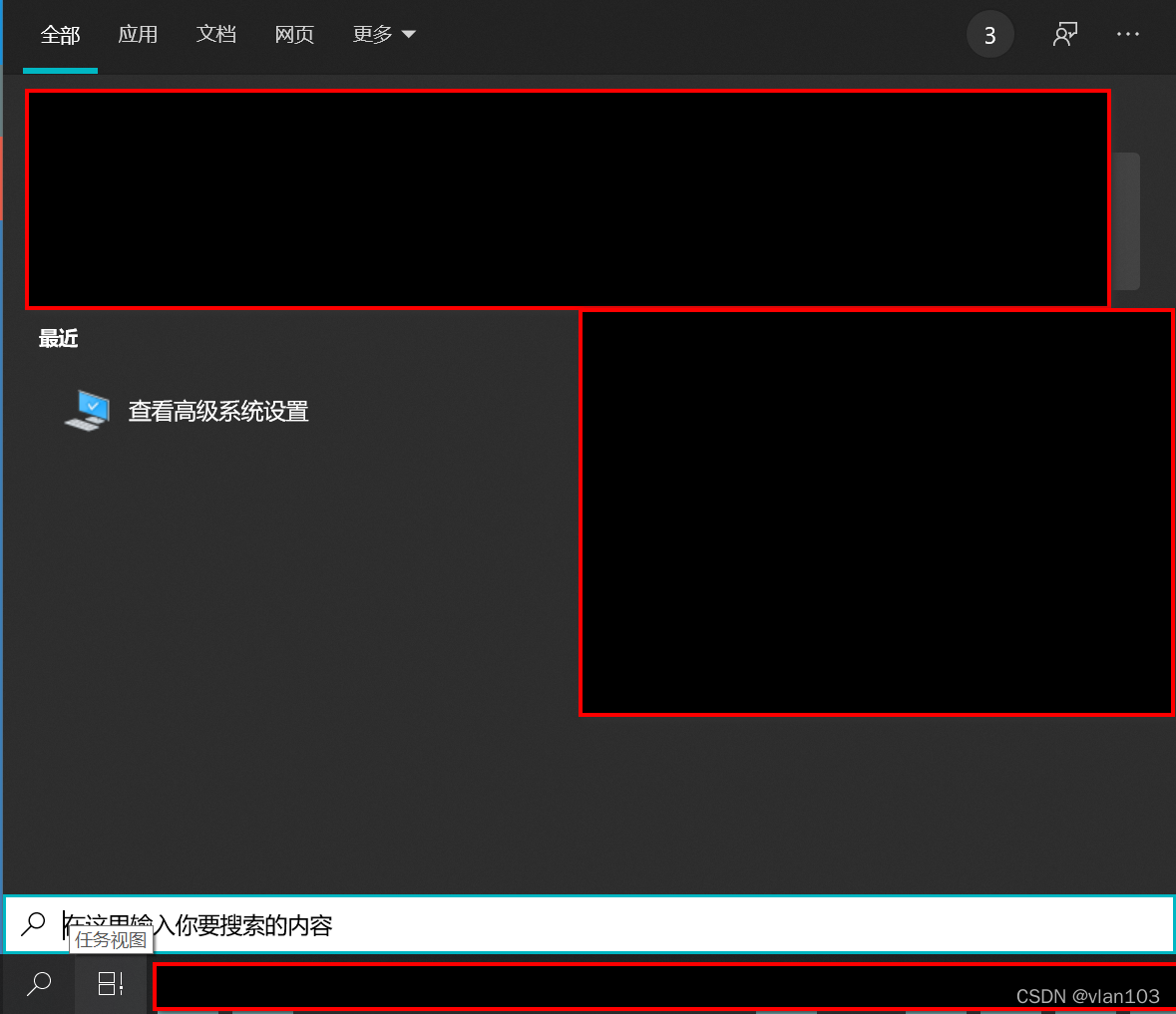Click the scrollbar at the top right
1176x1014 pixels.
click(1127, 219)
